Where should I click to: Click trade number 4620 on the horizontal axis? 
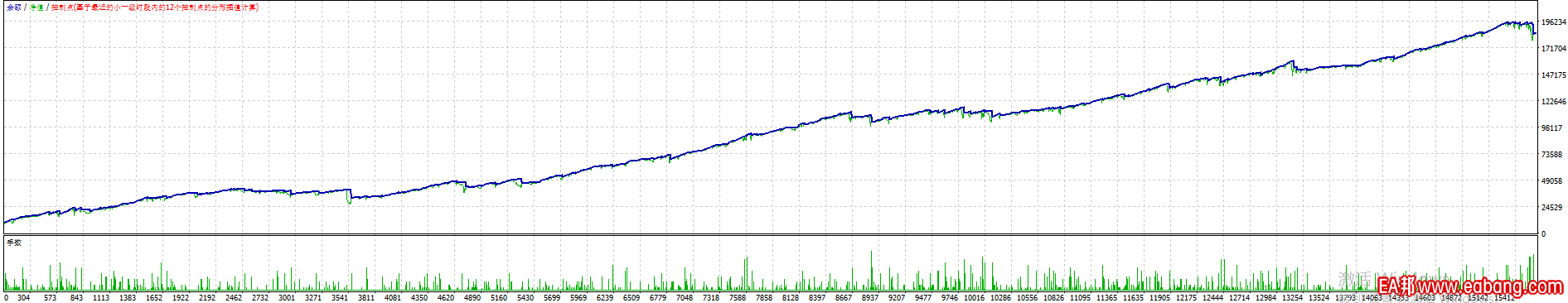[446, 297]
